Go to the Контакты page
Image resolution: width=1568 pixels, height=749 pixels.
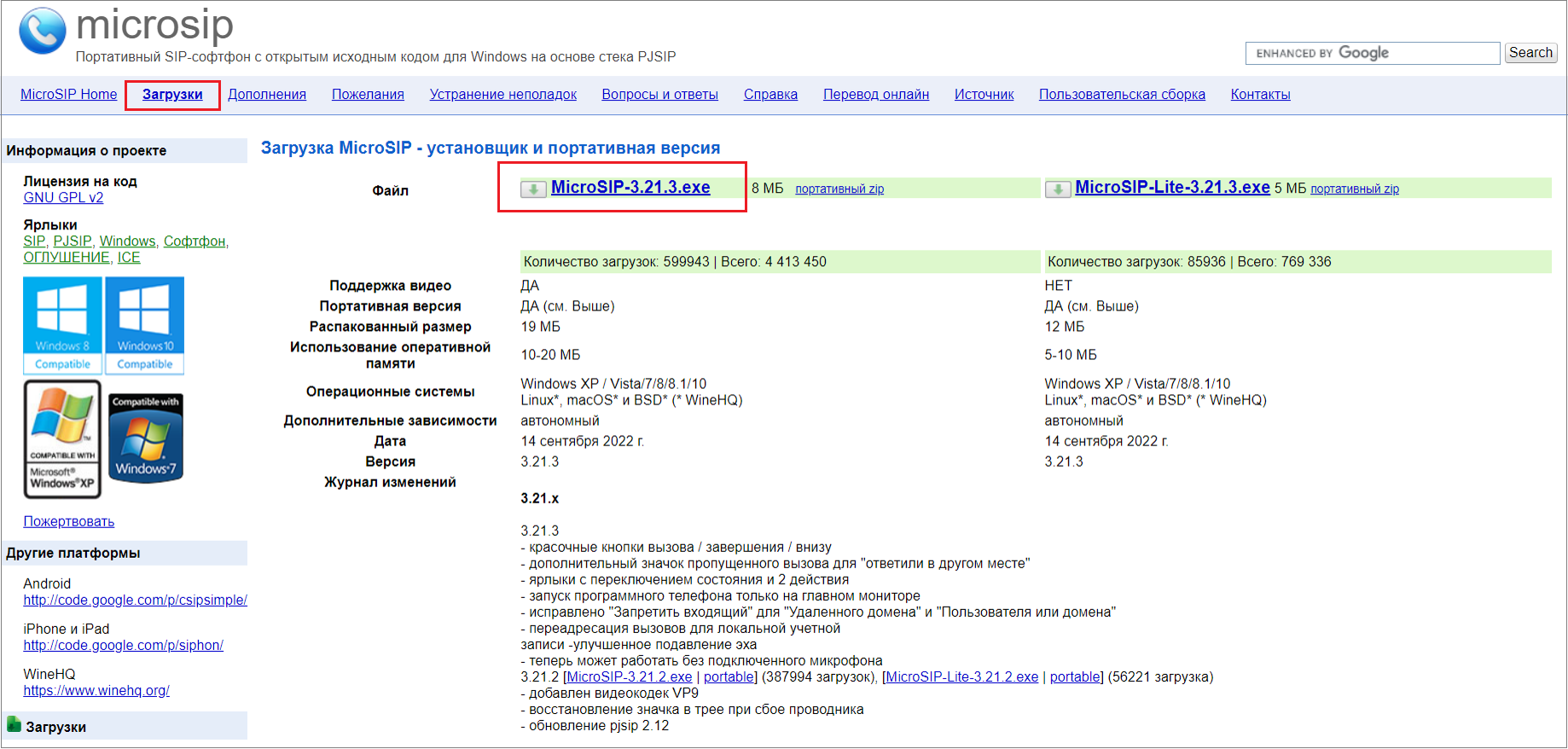coord(1260,95)
